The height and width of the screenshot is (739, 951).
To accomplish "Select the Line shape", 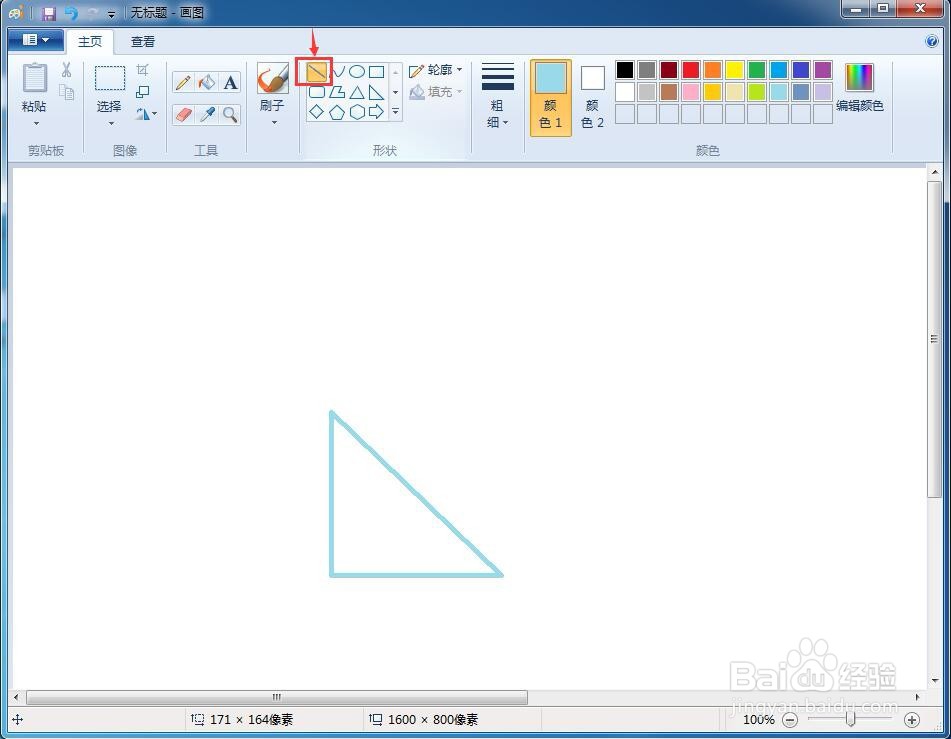I will [x=316, y=72].
